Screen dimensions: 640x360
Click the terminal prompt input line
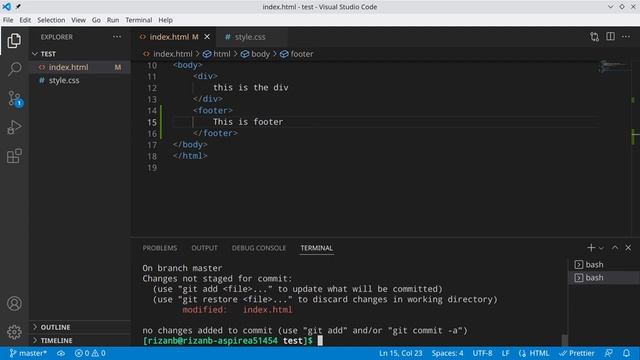tap(233, 340)
